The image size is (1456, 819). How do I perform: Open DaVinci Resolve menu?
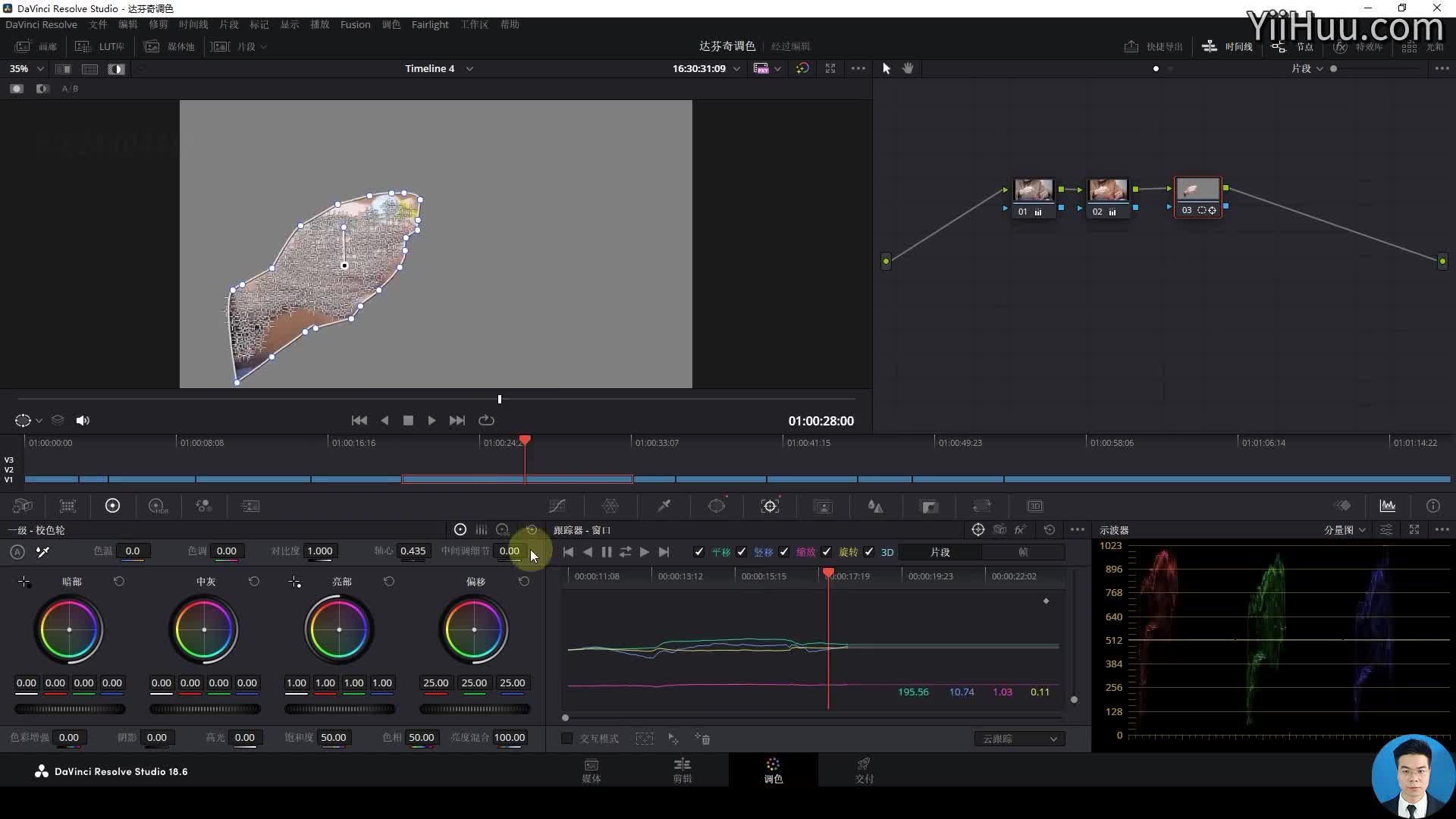41,24
